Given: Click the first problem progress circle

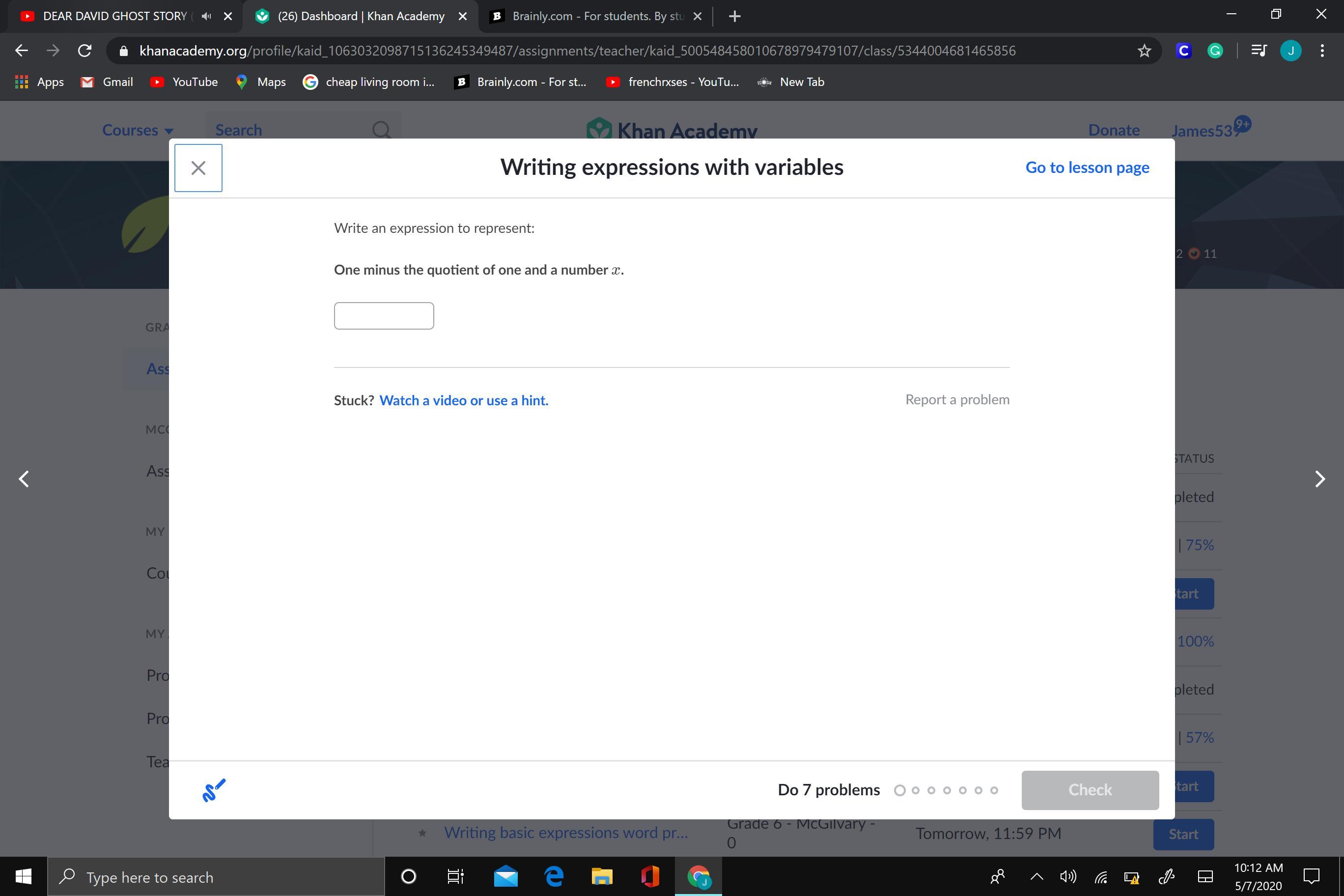Looking at the screenshot, I should tap(899, 790).
